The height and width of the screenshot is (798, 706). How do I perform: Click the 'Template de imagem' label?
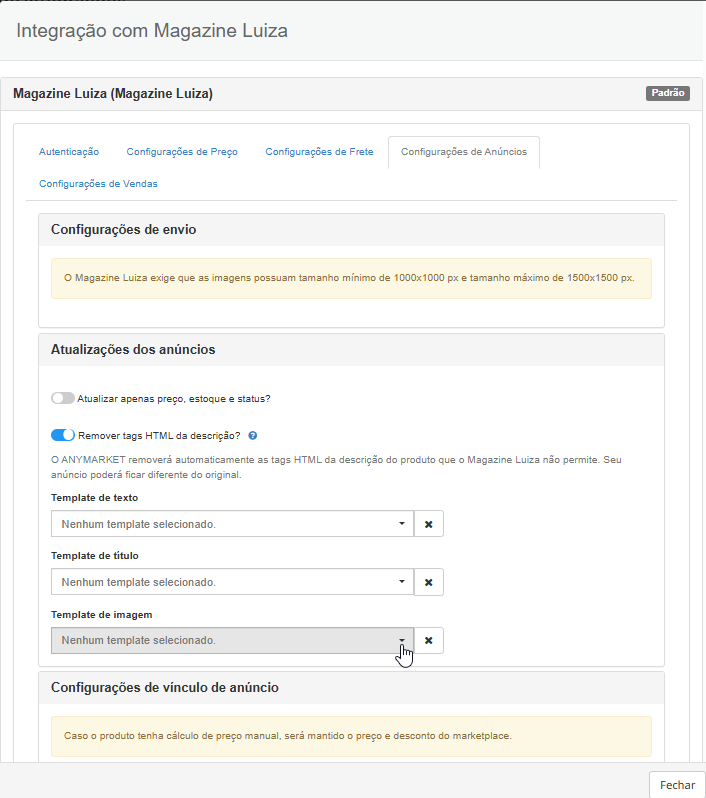101,614
